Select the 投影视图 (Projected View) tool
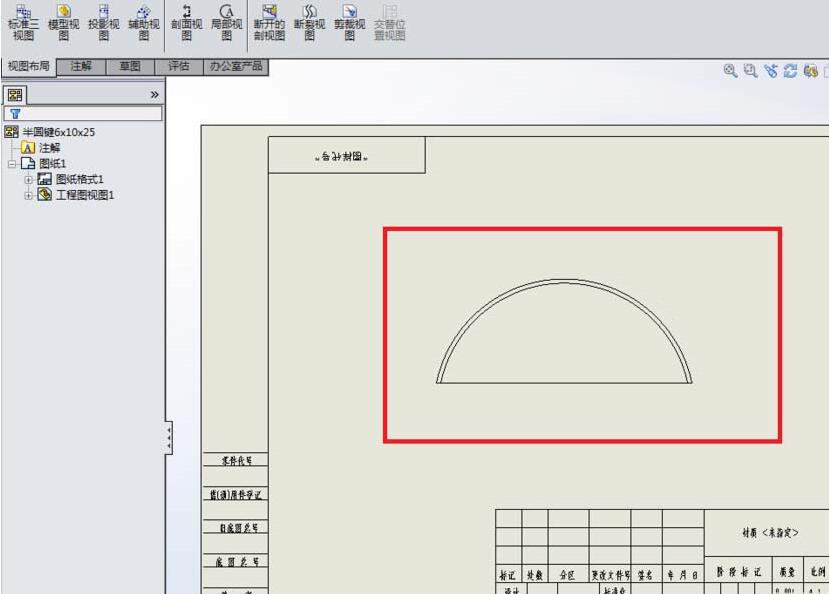 coord(100,22)
